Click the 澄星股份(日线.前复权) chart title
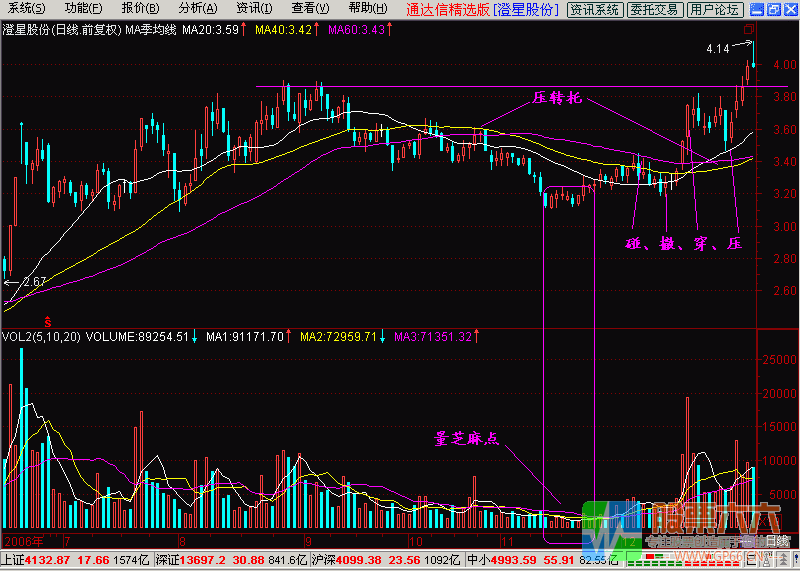This screenshot has width=800, height=571. tap(61, 31)
